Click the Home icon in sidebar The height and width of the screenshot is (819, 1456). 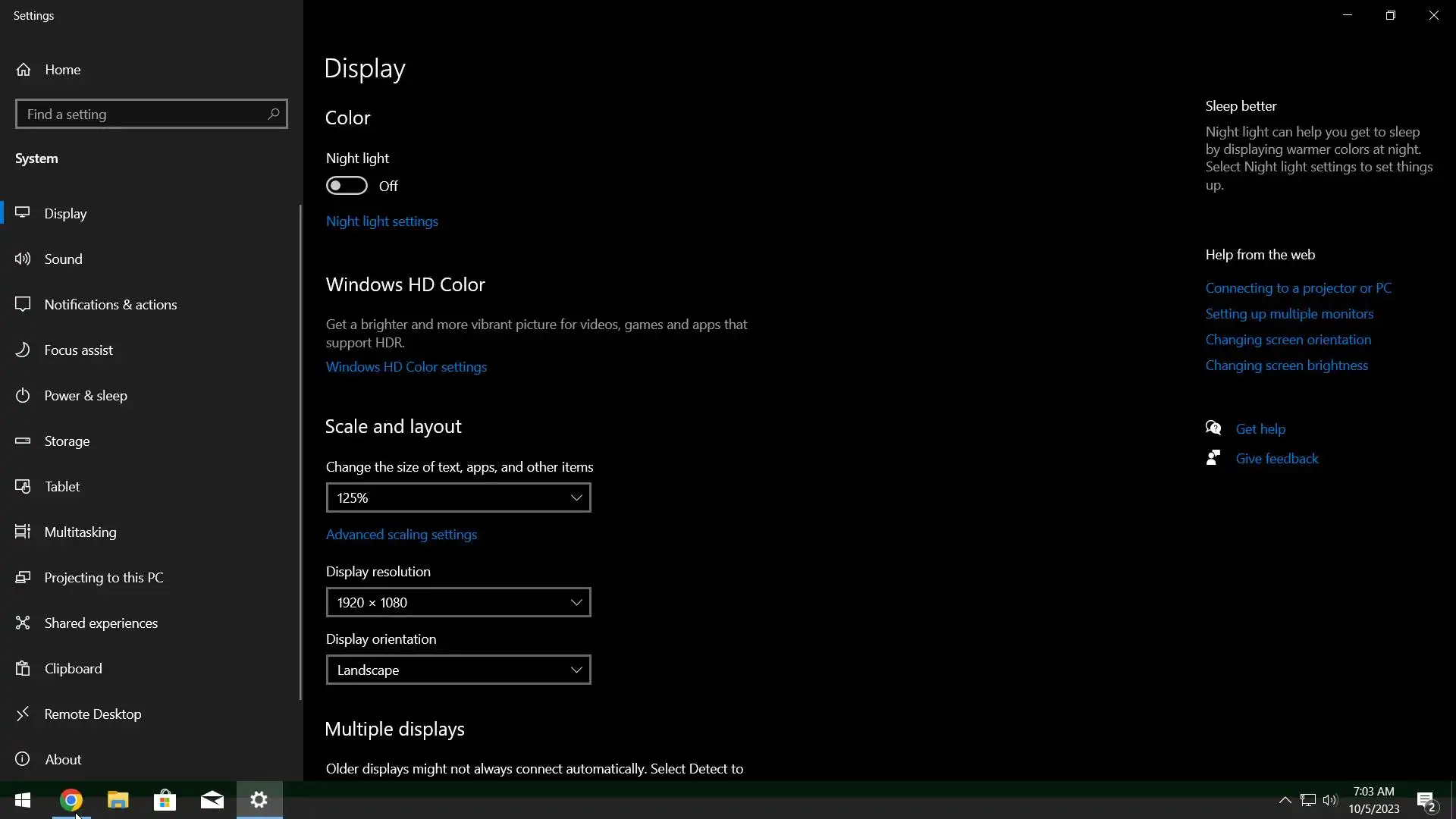coord(24,70)
